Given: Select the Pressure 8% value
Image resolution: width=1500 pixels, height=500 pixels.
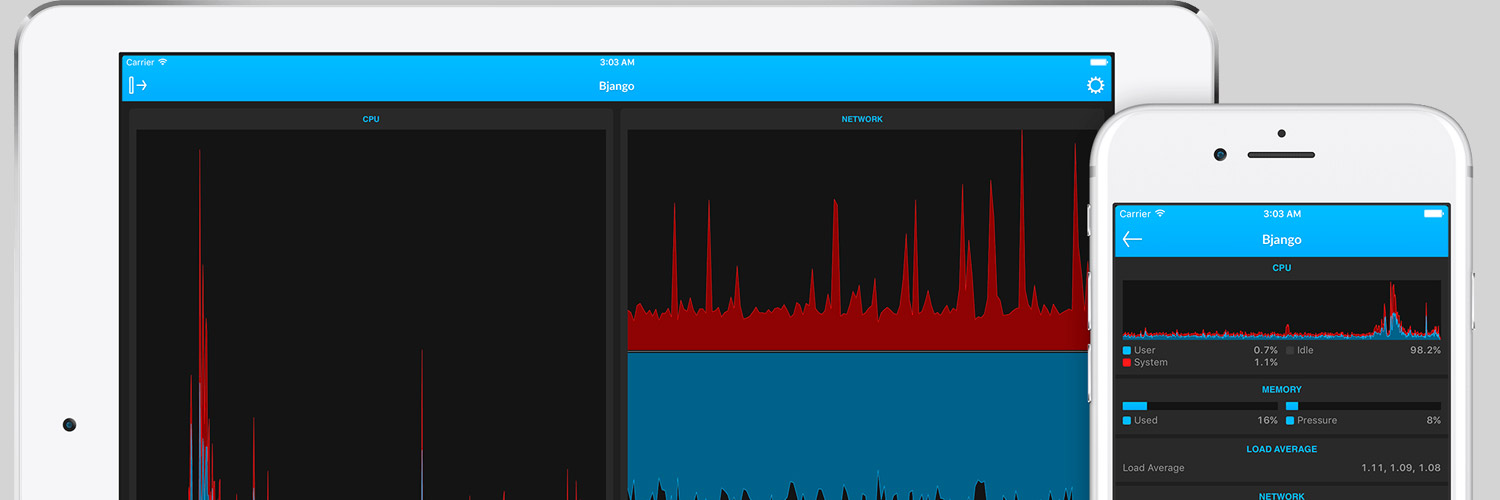Looking at the screenshot, I should point(1434,421).
